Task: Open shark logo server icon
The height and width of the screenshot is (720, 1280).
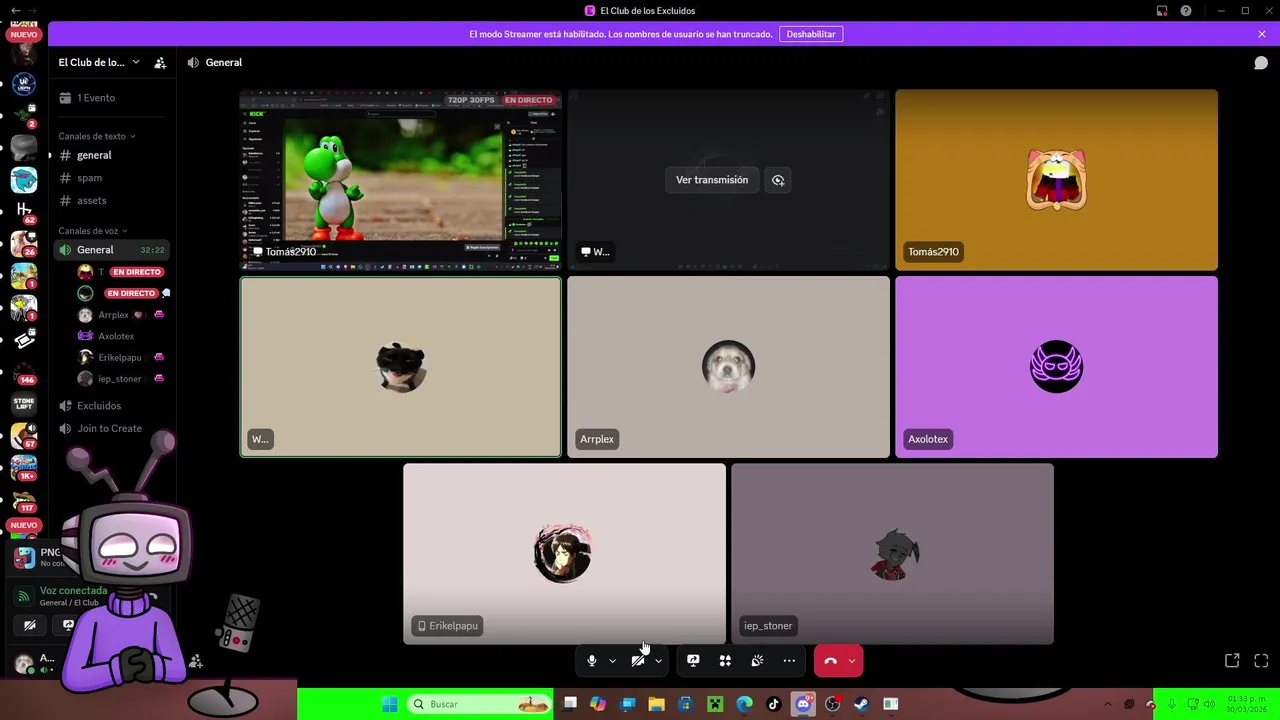Action: (24, 180)
